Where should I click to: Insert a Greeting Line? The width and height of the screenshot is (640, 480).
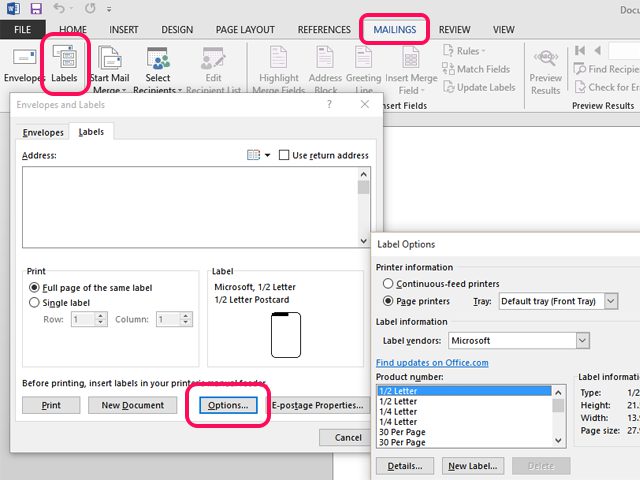tap(363, 69)
